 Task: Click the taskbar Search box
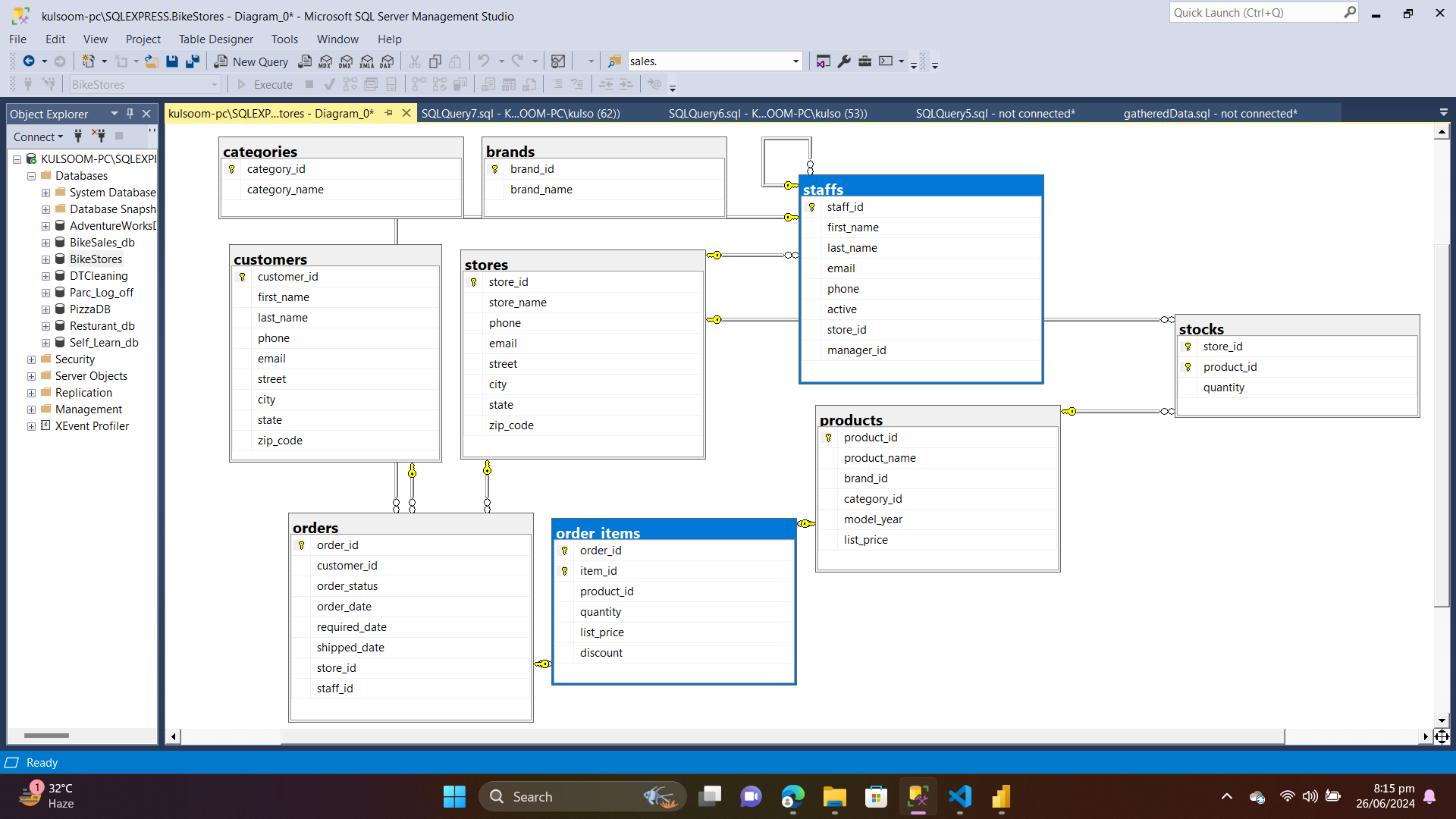coord(582,796)
